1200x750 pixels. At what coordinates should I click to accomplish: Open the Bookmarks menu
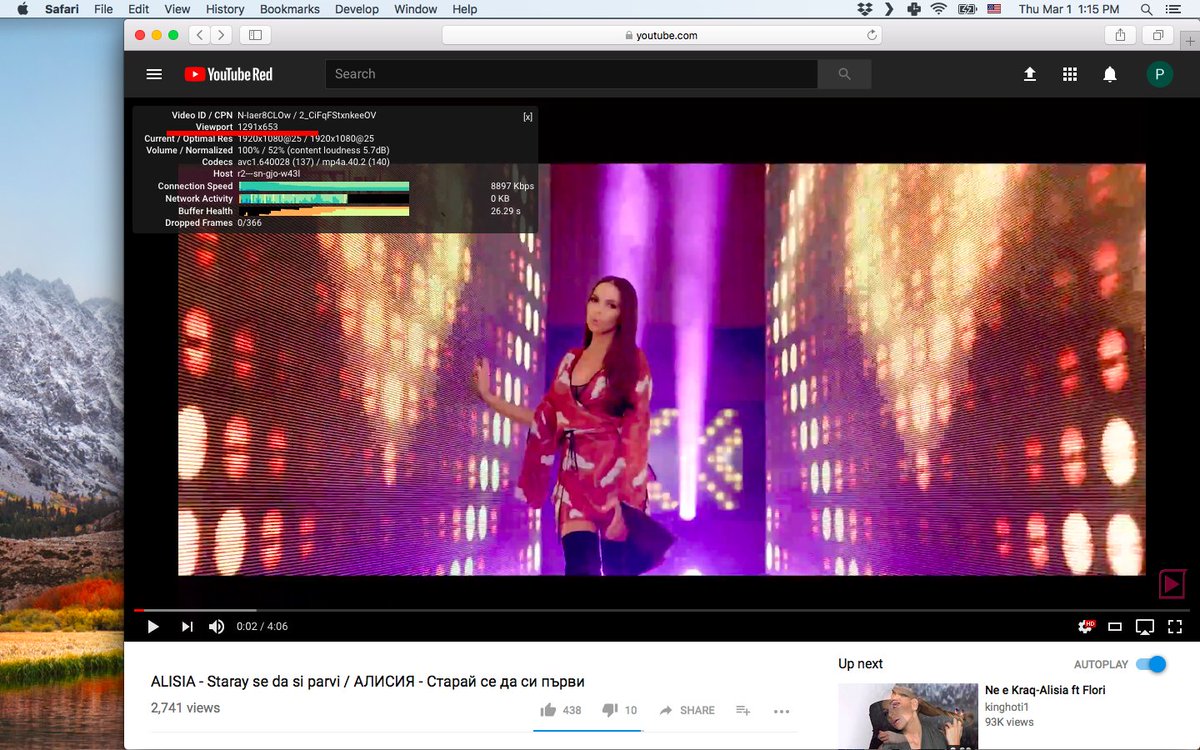pos(290,9)
